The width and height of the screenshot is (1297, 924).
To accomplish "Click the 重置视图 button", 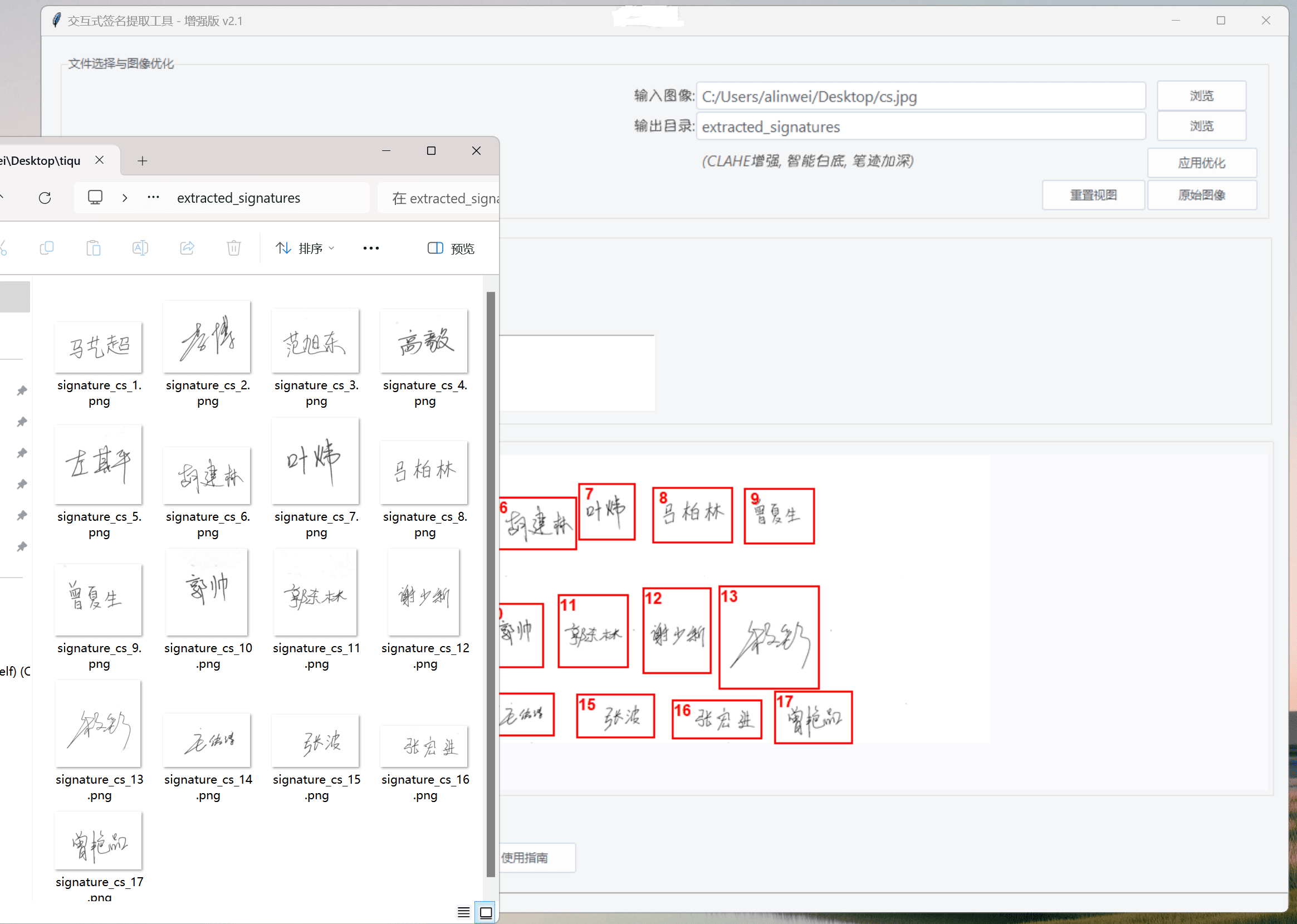I will [1093, 195].
